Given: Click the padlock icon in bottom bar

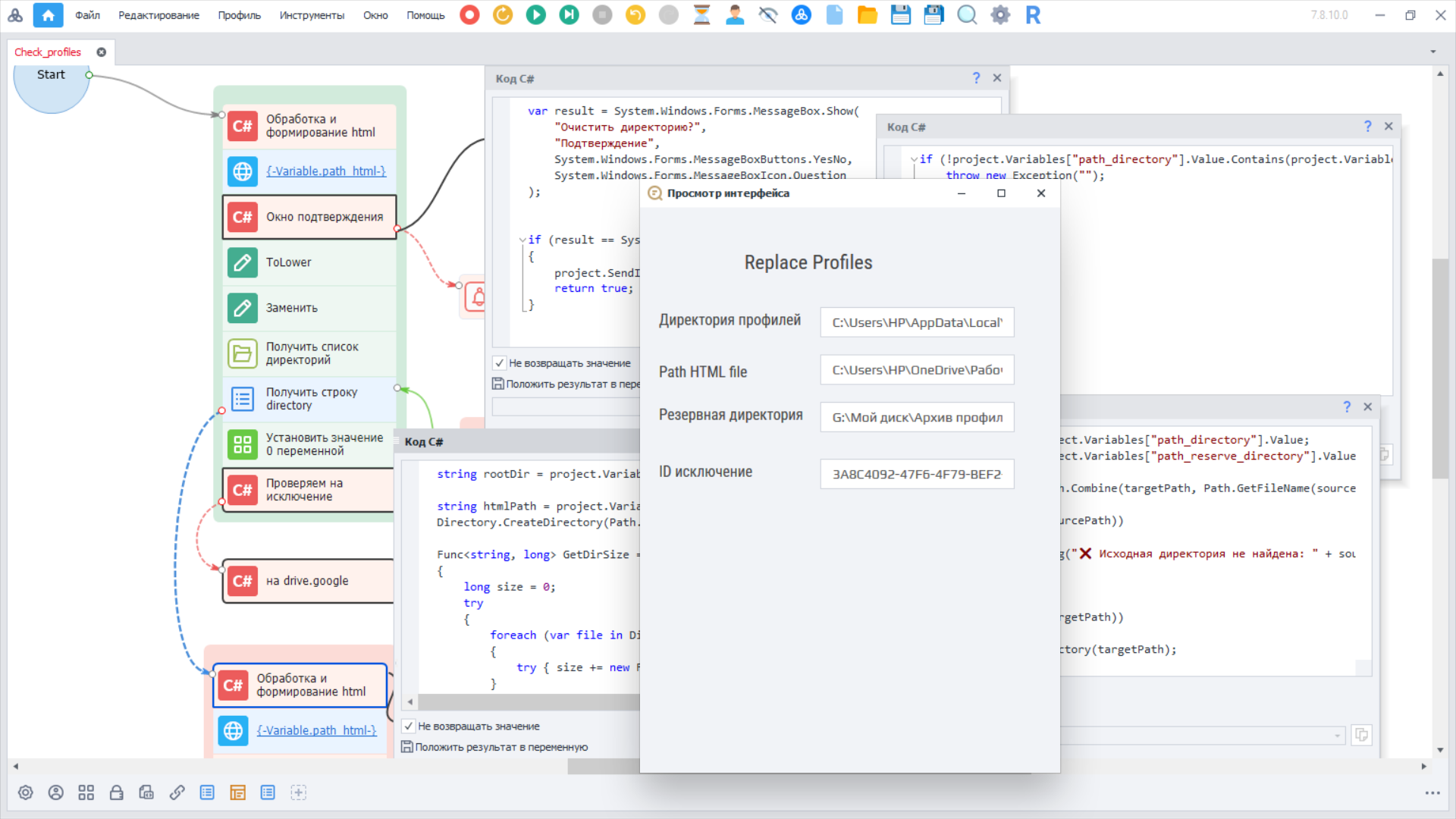Looking at the screenshot, I should click(x=116, y=792).
